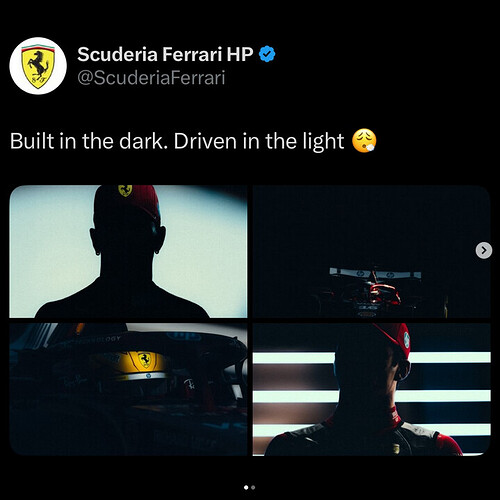Click the right HP logo on the rear wing
This screenshot has height=500, width=500.
click(x=390, y=275)
